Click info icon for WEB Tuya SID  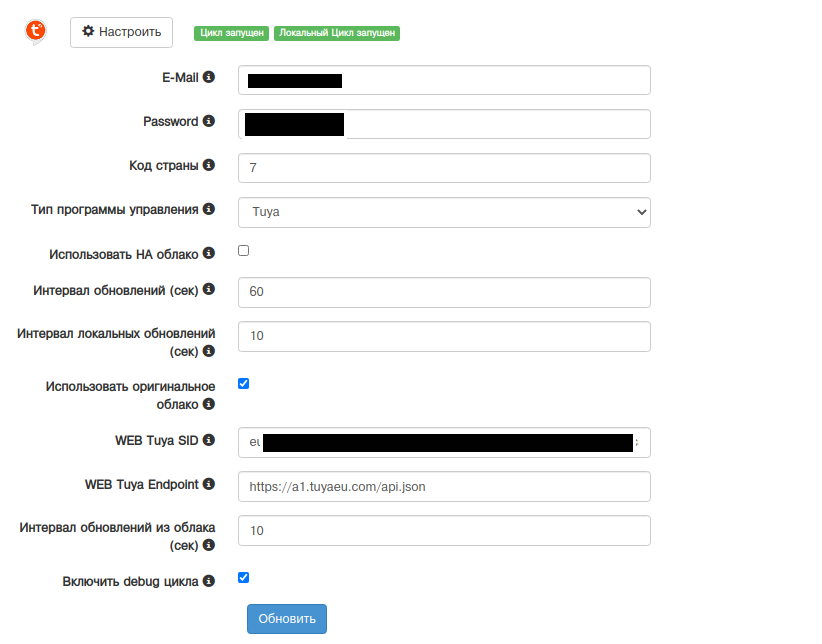coord(209,439)
